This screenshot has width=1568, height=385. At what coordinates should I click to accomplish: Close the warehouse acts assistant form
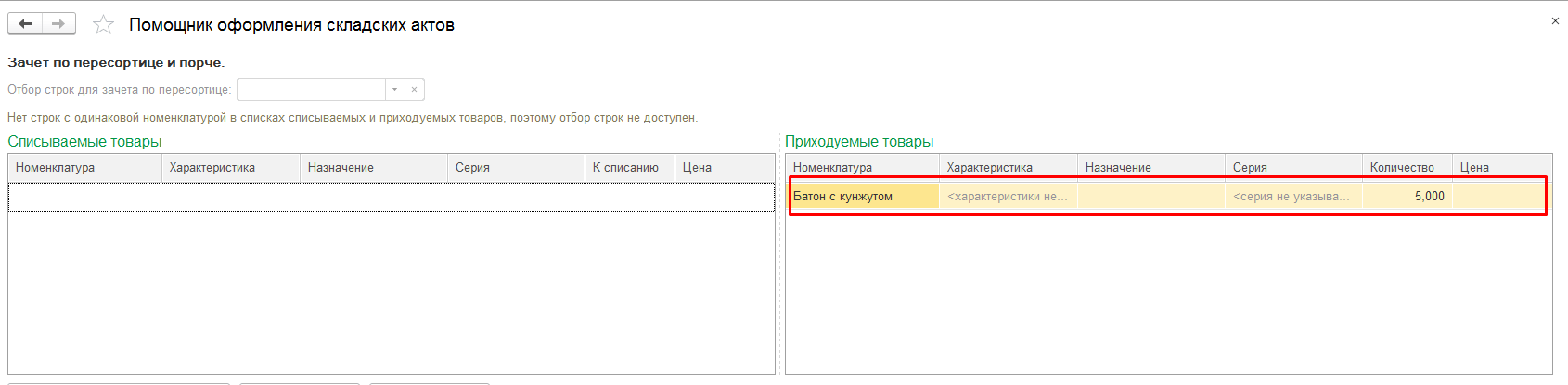1555,21
